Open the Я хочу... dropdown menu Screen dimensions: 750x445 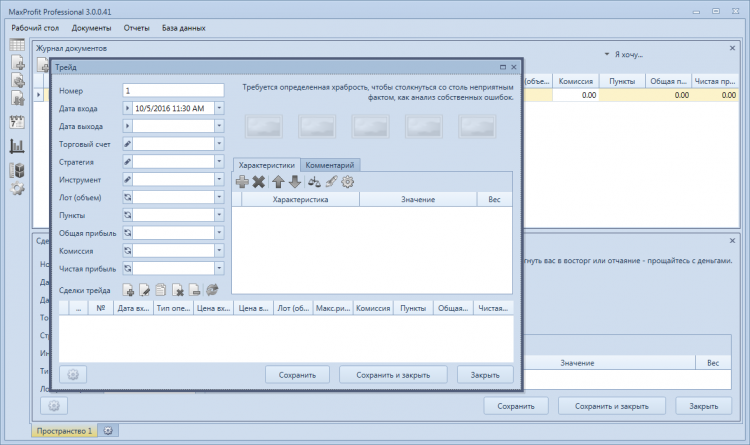(624, 55)
